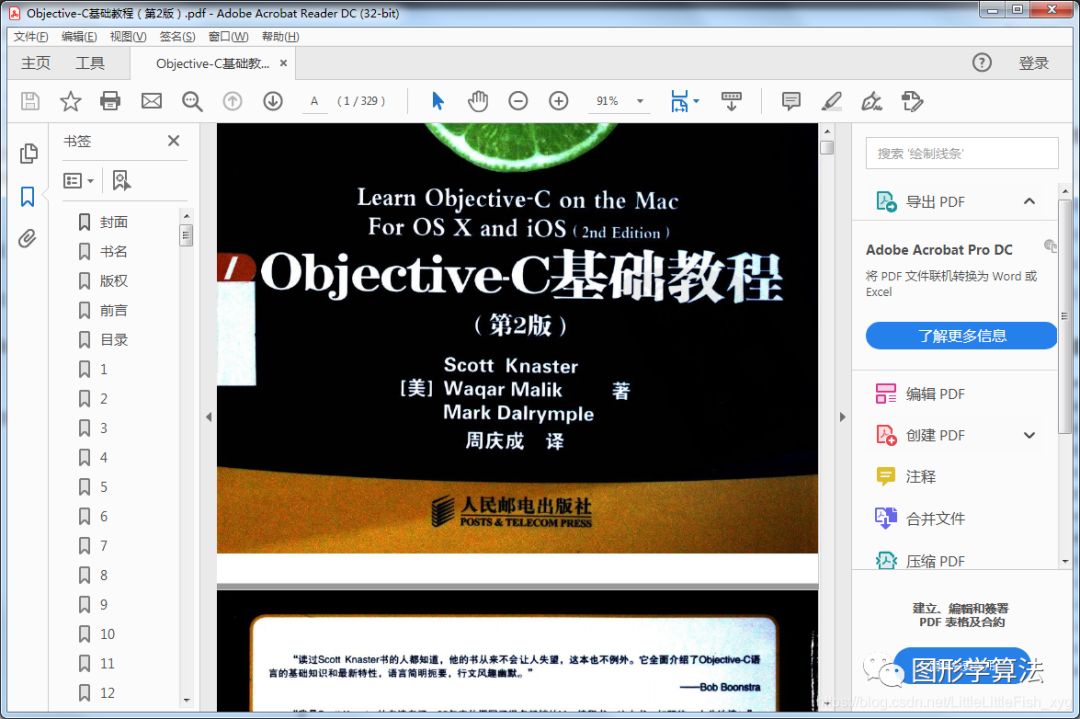Click the 登录 sign-in link
The height and width of the screenshot is (719, 1080).
(1033, 63)
